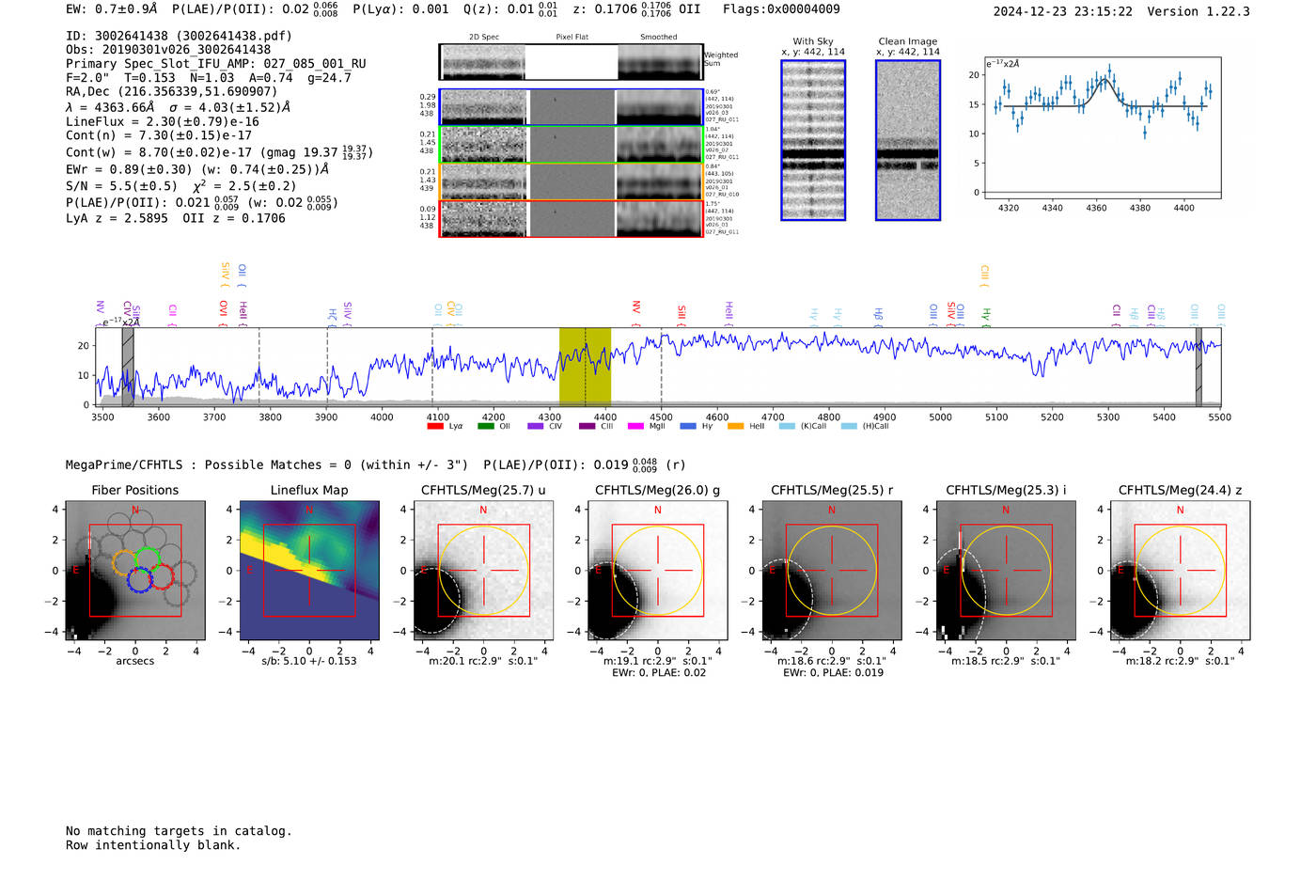Open the CFHTLS/Meg(25.3) i image
The height and width of the screenshot is (896, 1316).
pos(1006,571)
